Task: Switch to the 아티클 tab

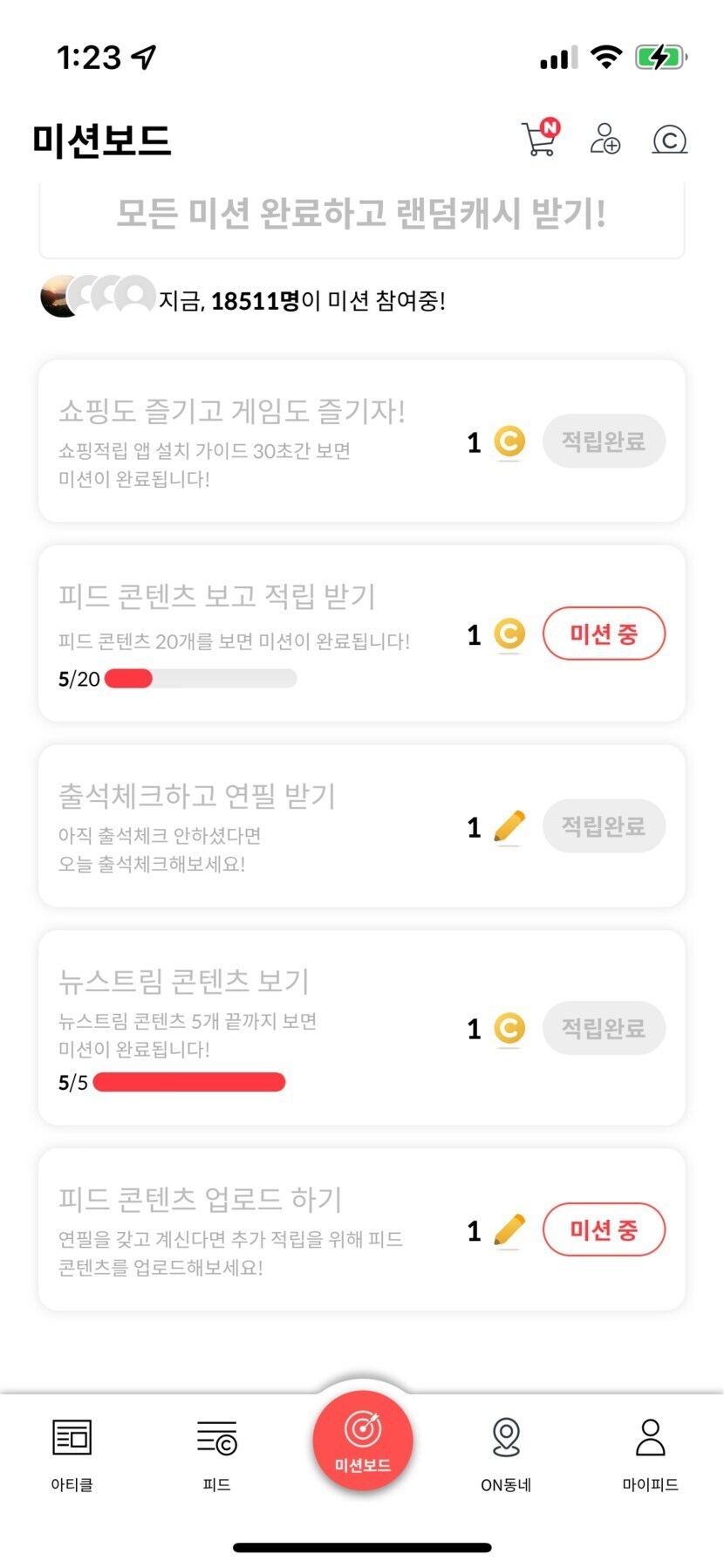Action: coord(72,1455)
